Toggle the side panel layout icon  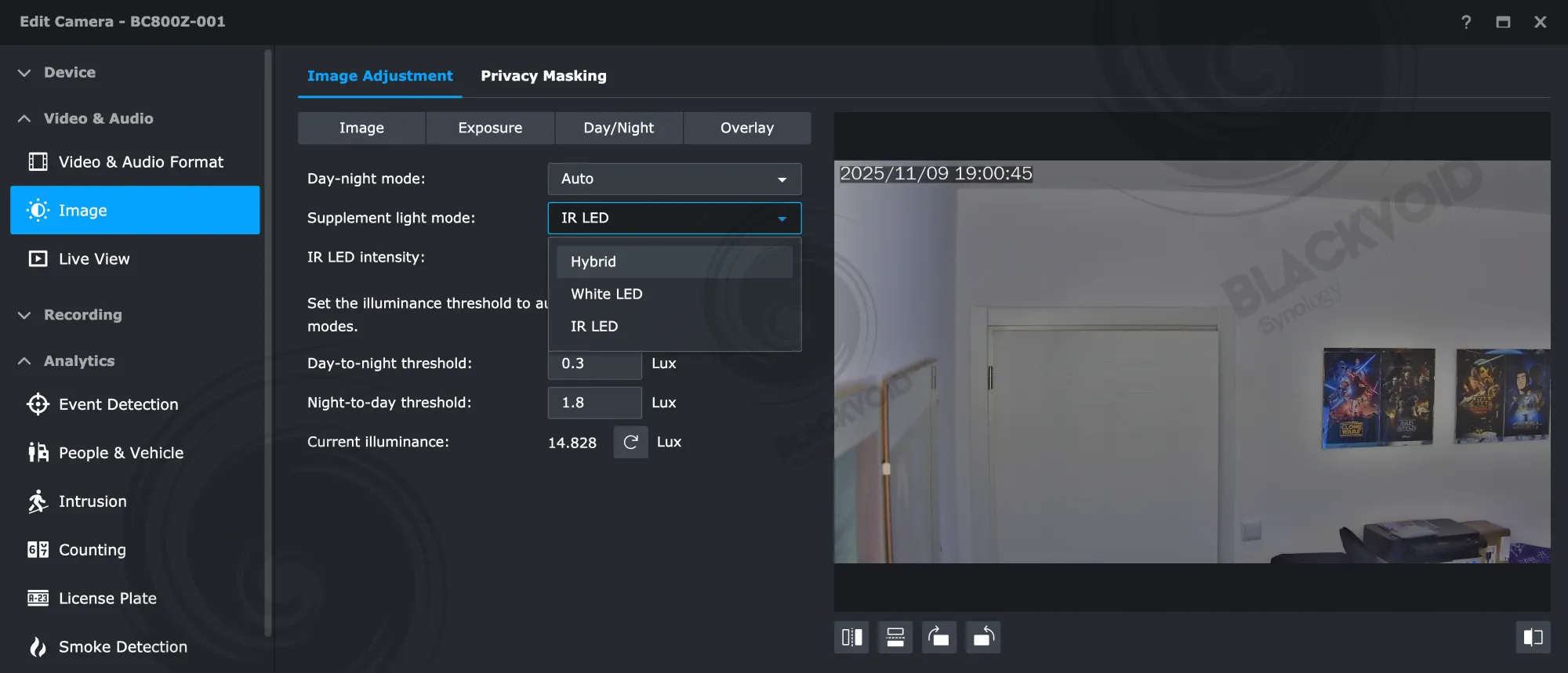click(1533, 637)
